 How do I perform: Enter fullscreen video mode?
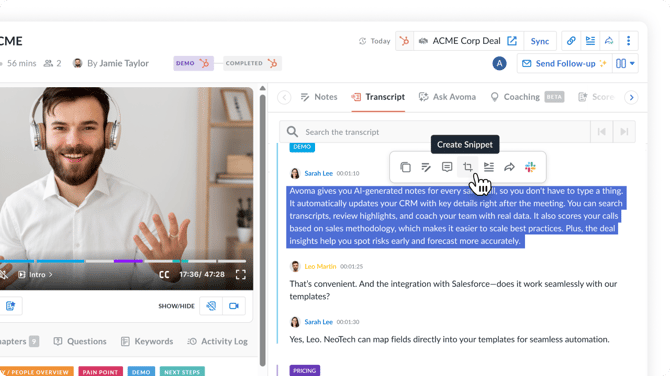[241, 275]
